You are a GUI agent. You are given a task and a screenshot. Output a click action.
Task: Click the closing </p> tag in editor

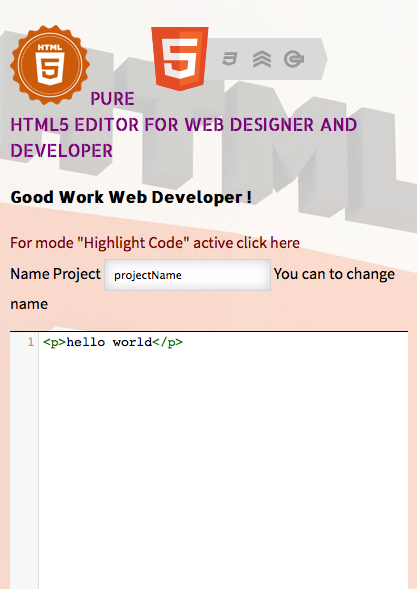(168, 342)
